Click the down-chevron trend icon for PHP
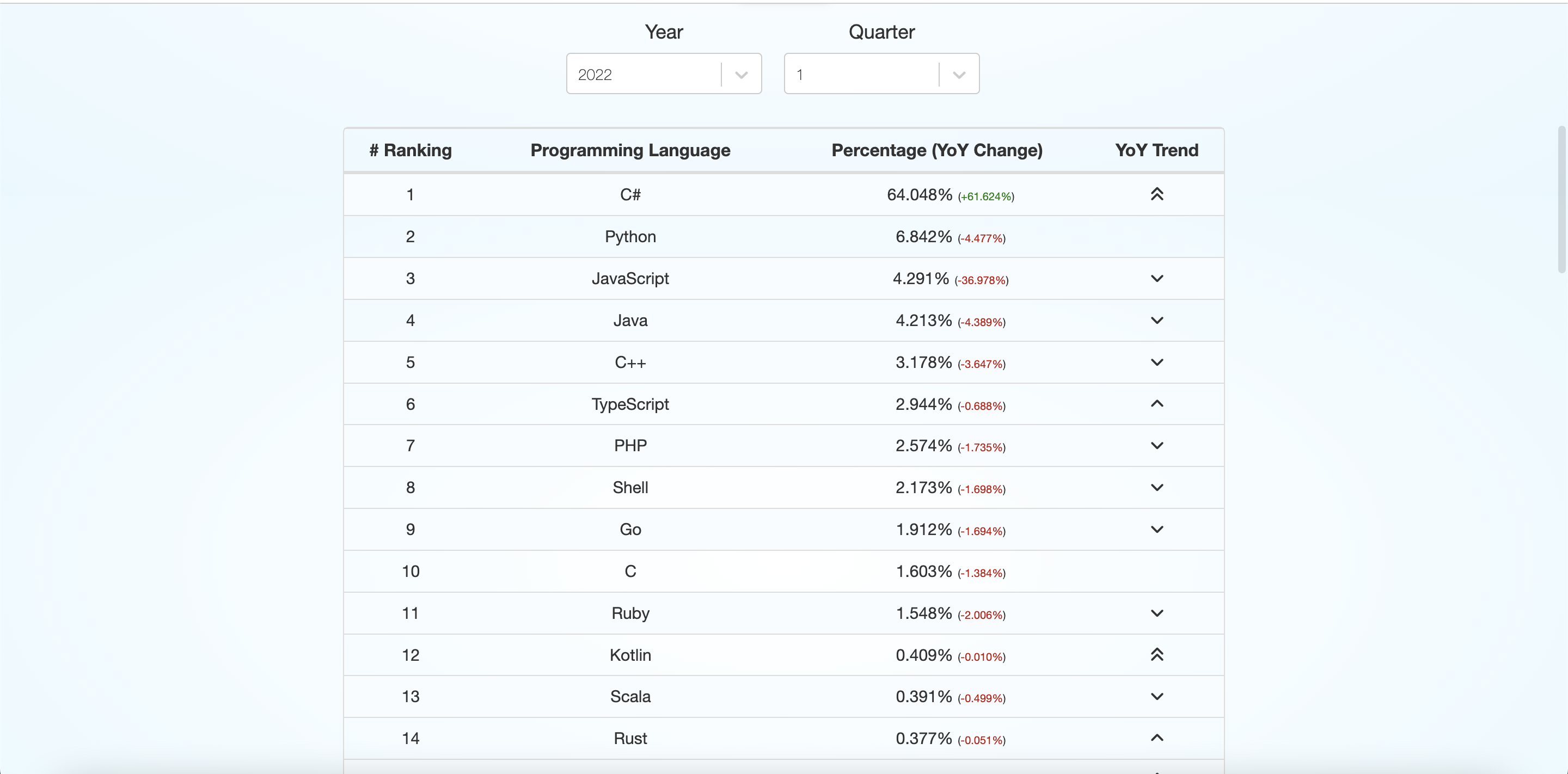Screen dimensions: 1568x774 point(1156,445)
